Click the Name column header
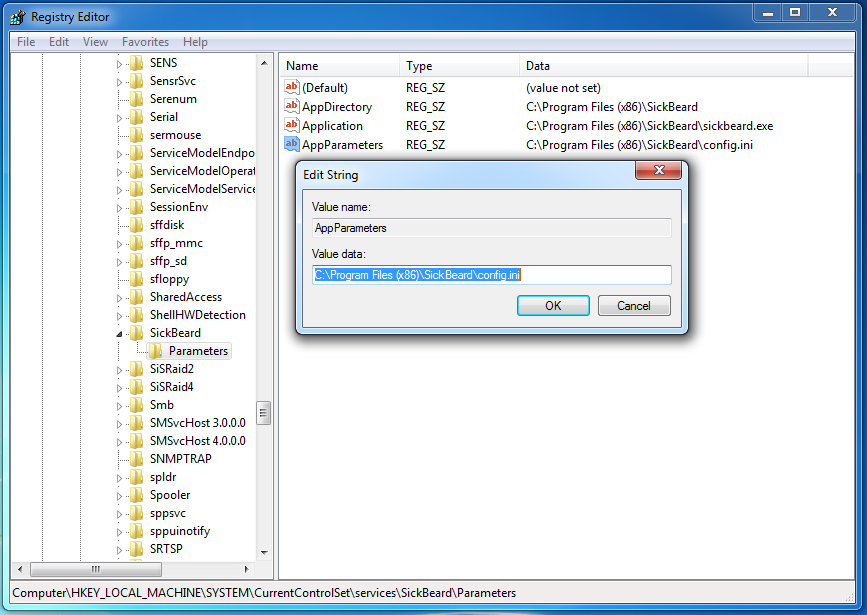Viewport: 867px width, 615px height. (x=339, y=66)
